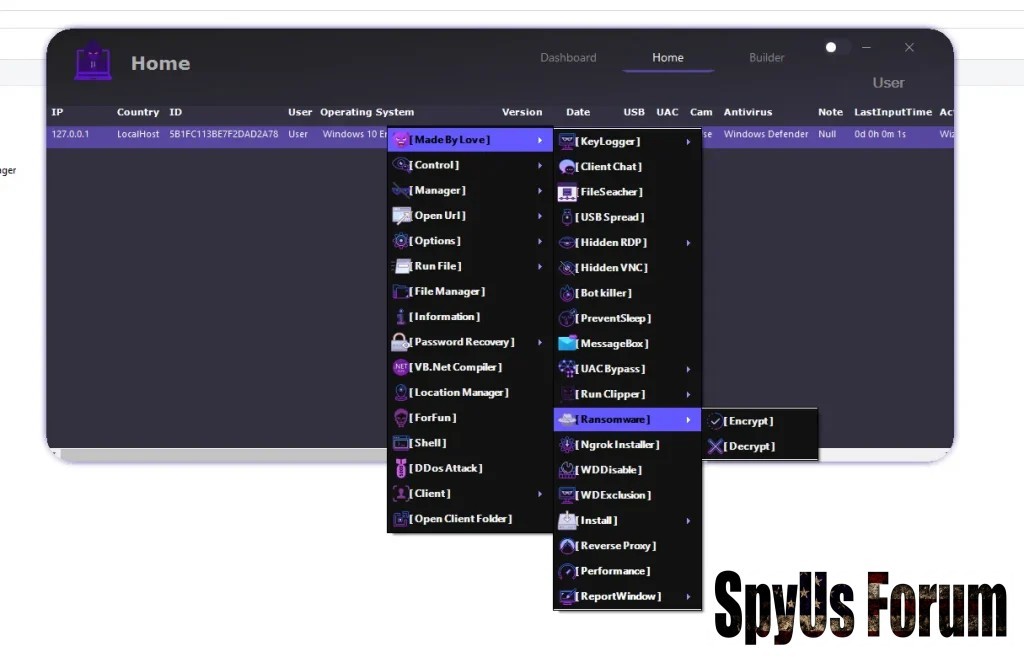Click the MessageBox envelope icon

click(x=567, y=344)
